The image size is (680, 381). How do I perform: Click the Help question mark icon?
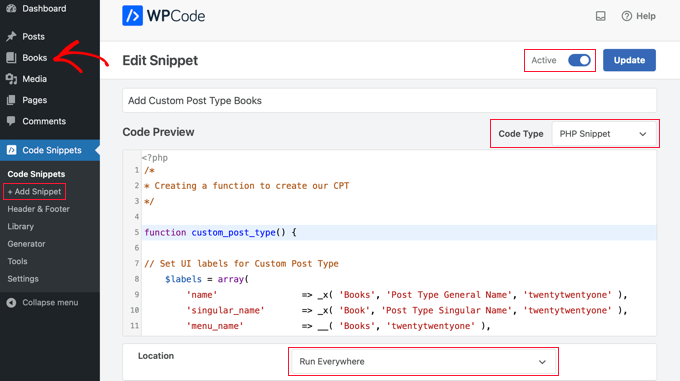tap(626, 16)
